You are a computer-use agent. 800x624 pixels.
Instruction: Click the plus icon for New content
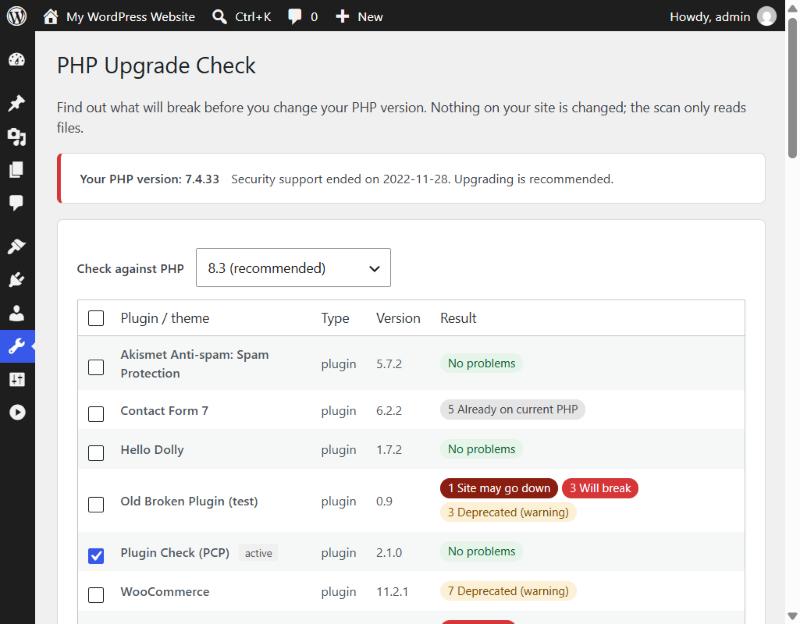pos(342,17)
